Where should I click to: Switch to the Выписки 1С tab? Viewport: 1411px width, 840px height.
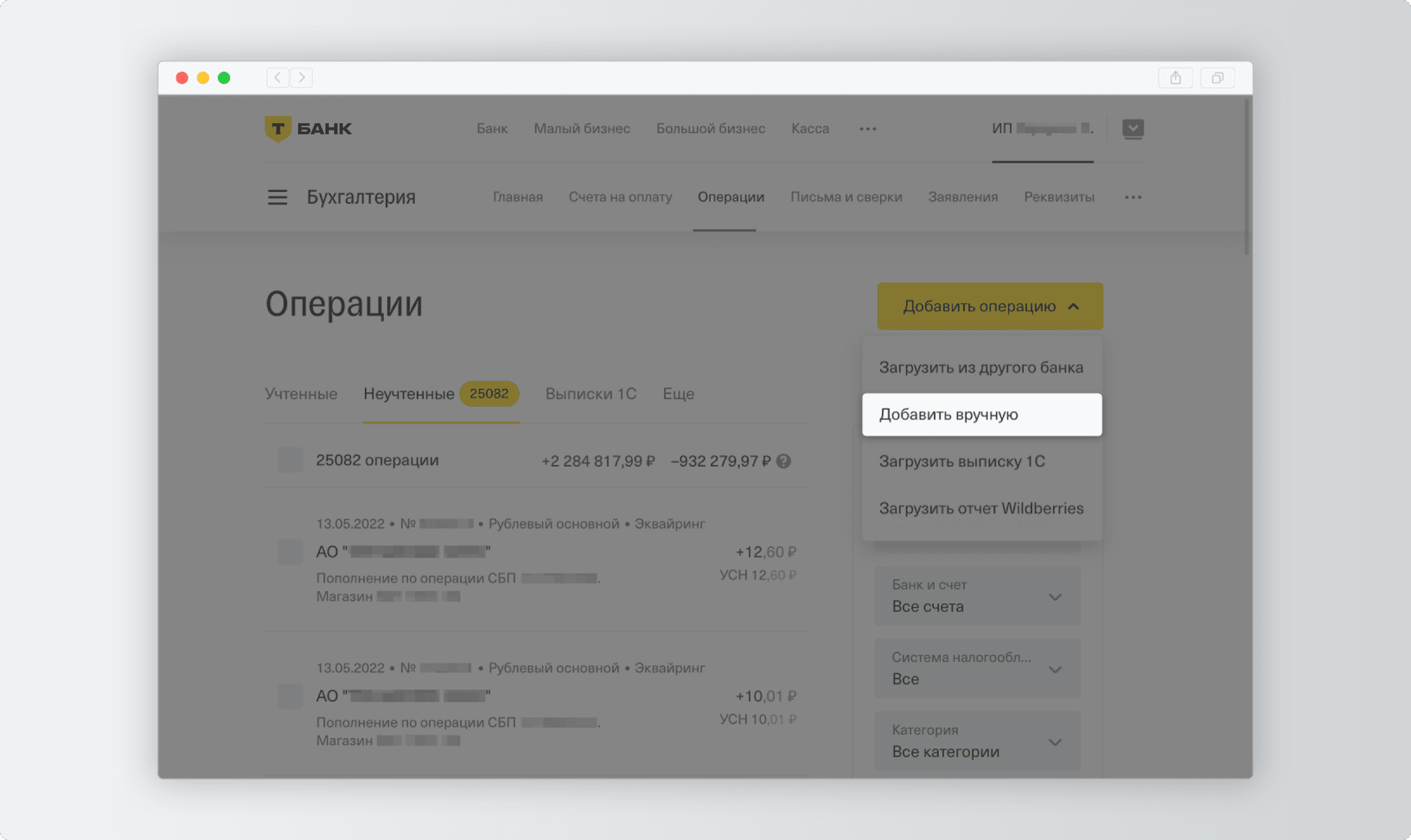pyautogui.click(x=591, y=394)
